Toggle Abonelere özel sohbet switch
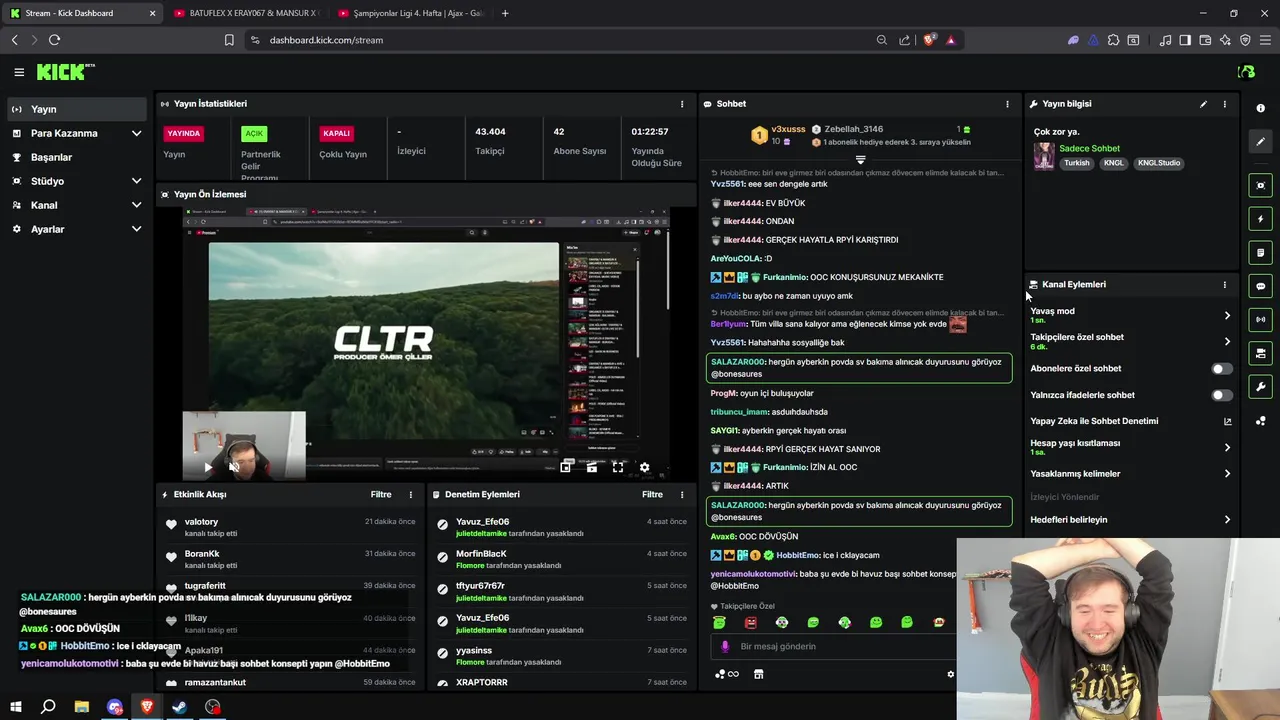Image resolution: width=1280 pixels, height=720 pixels. 1221,369
